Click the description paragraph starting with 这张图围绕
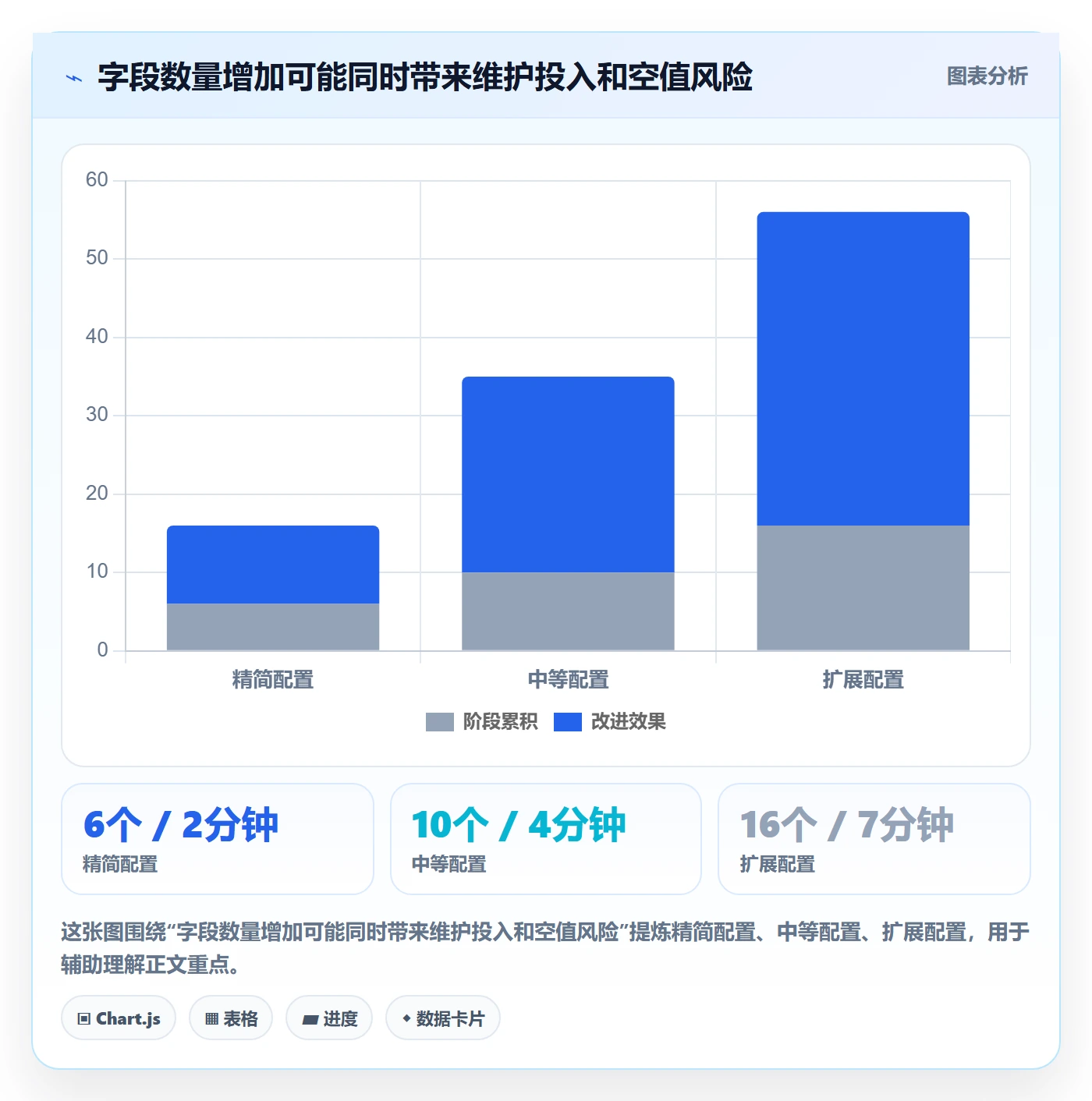Image resolution: width=1092 pixels, height=1101 pixels. coord(545,948)
